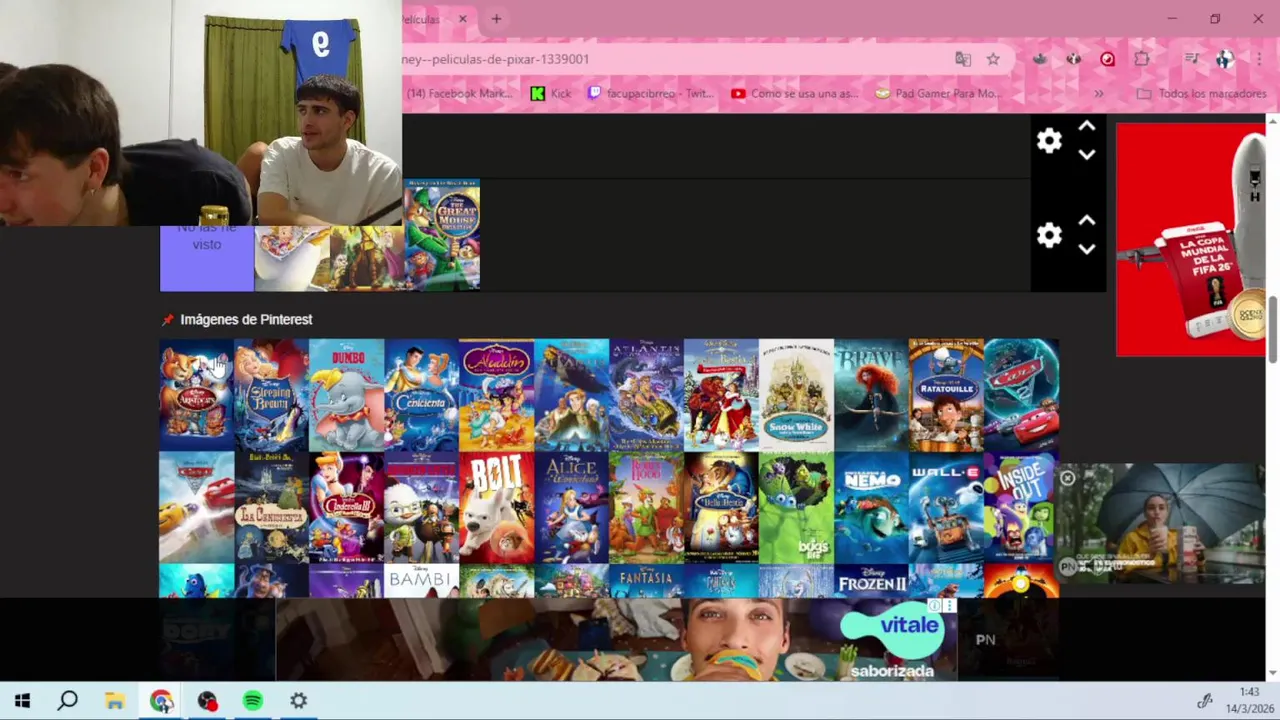Viewport: 1280px width, 720px height.
Task: Select the Ratatouille poster
Action: (946, 395)
